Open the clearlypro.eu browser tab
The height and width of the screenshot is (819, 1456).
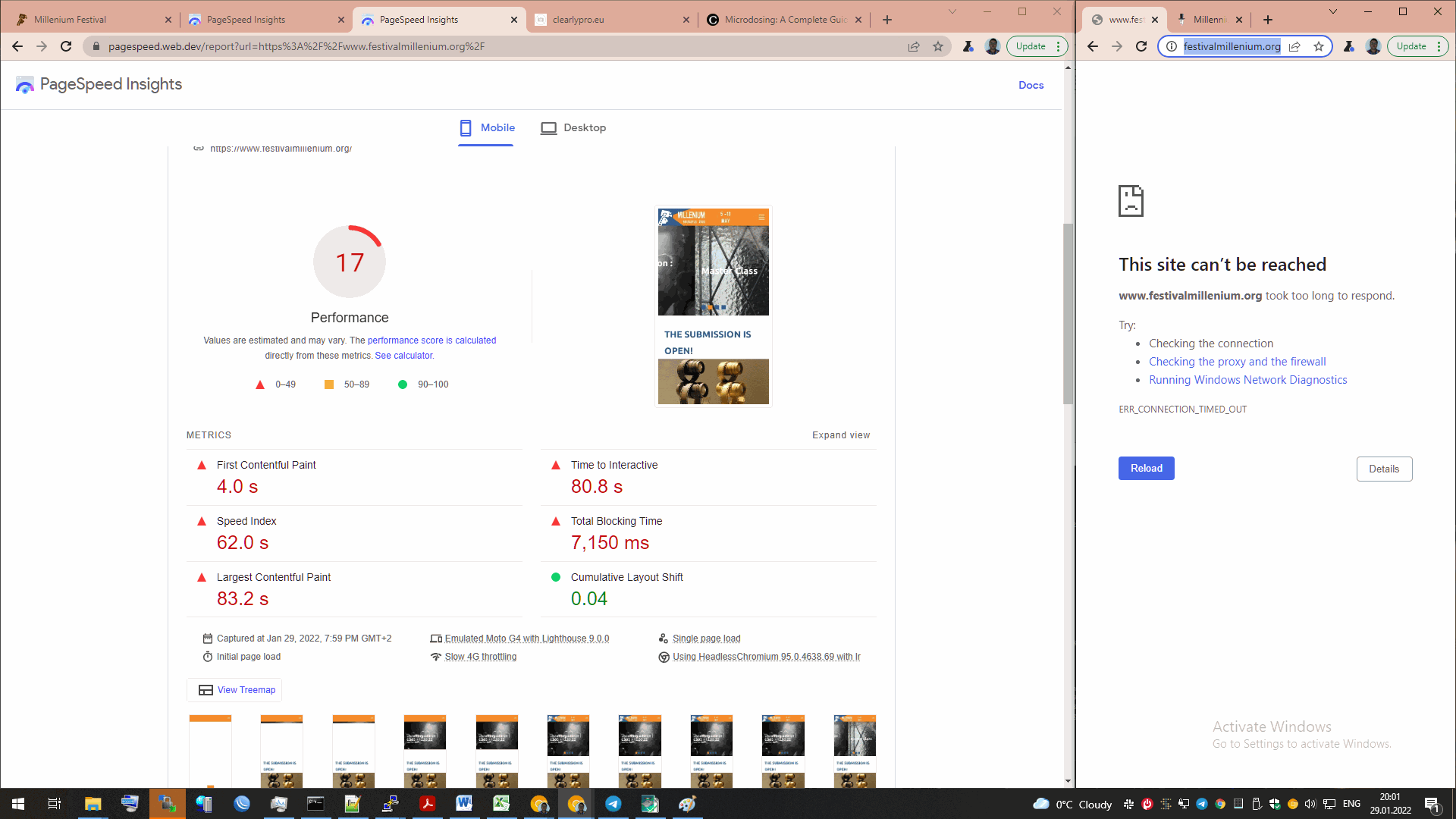(x=611, y=20)
